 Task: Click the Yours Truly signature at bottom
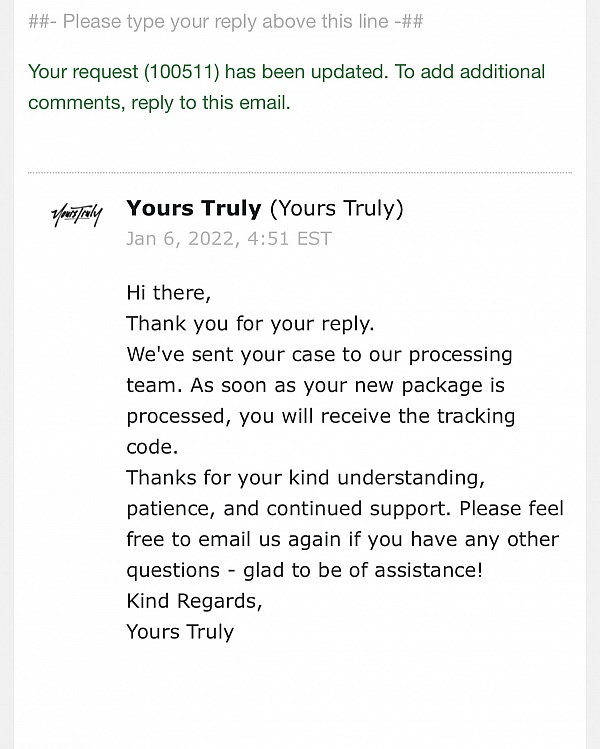pyautogui.click(x=180, y=632)
